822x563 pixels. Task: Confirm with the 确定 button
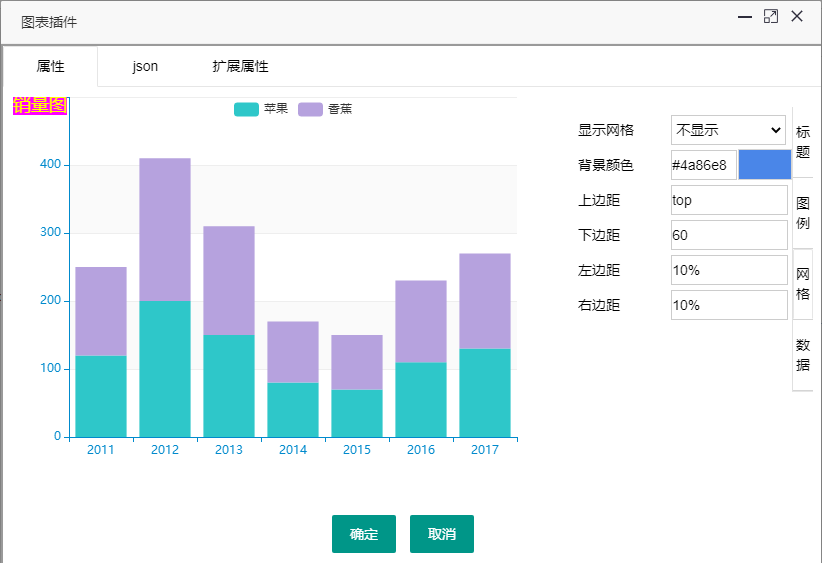pos(364,534)
